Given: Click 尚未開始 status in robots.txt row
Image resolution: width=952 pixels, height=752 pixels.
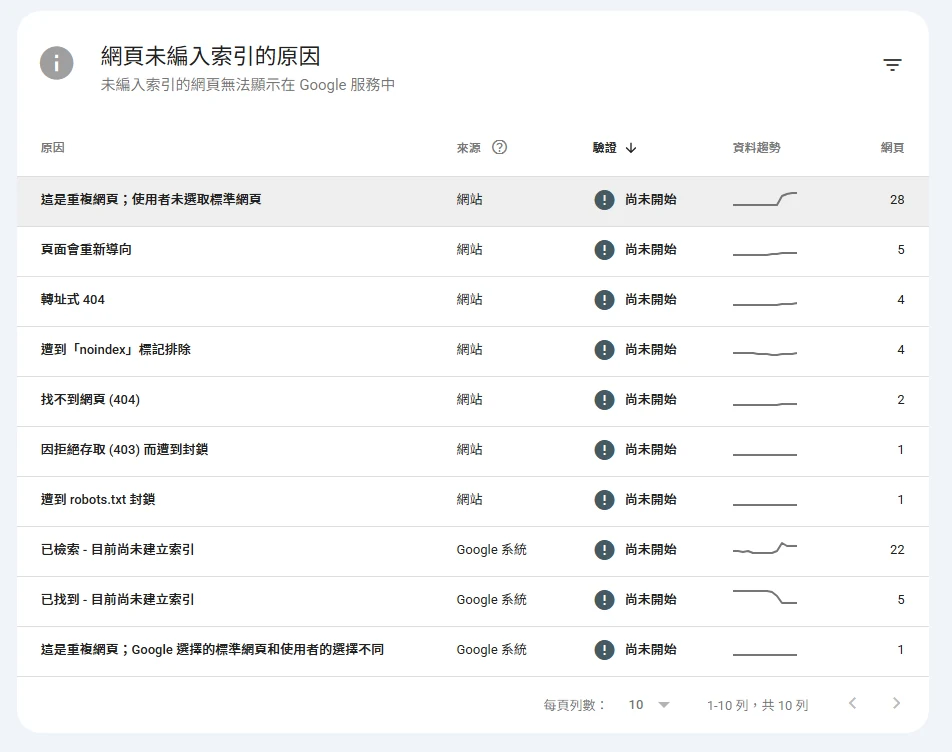Looking at the screenshot, I should [x=651, y=500].
